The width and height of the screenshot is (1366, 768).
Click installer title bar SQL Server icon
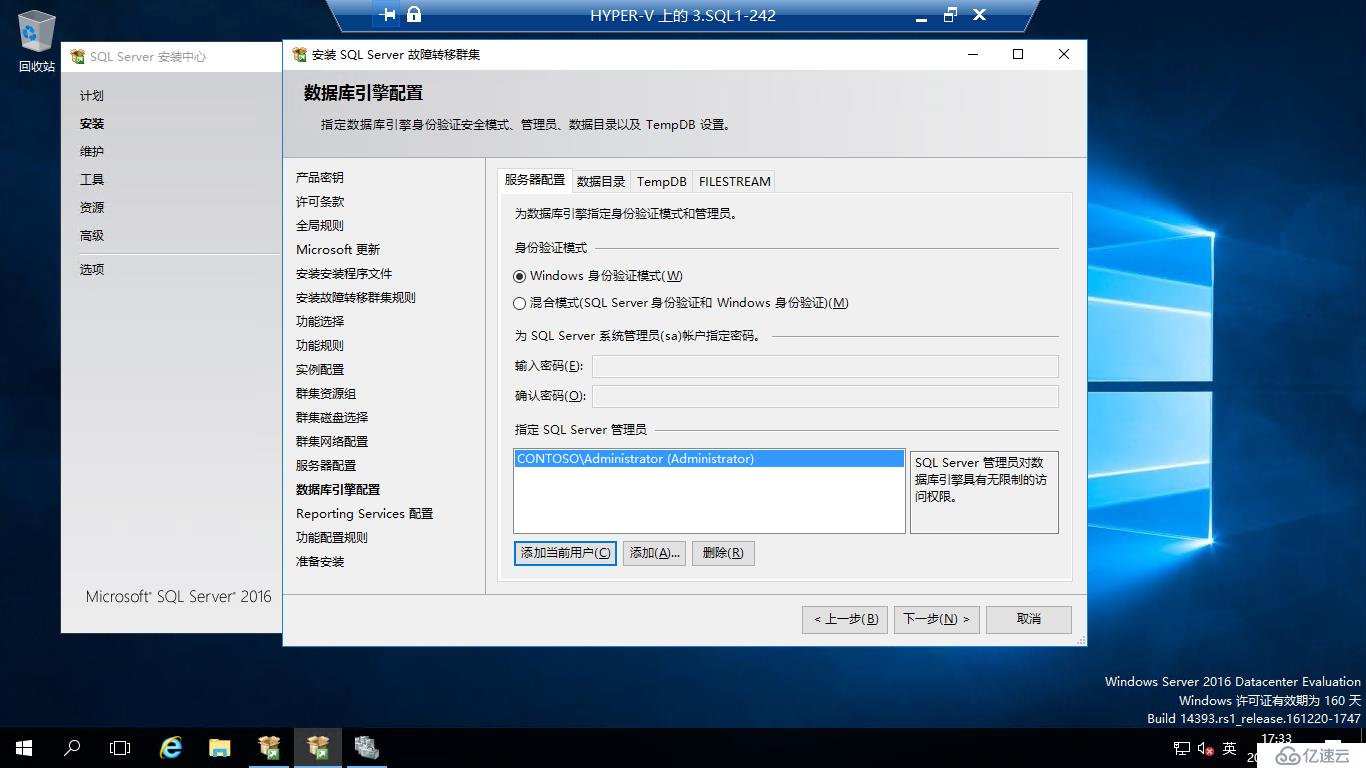[x=299, y=54]
